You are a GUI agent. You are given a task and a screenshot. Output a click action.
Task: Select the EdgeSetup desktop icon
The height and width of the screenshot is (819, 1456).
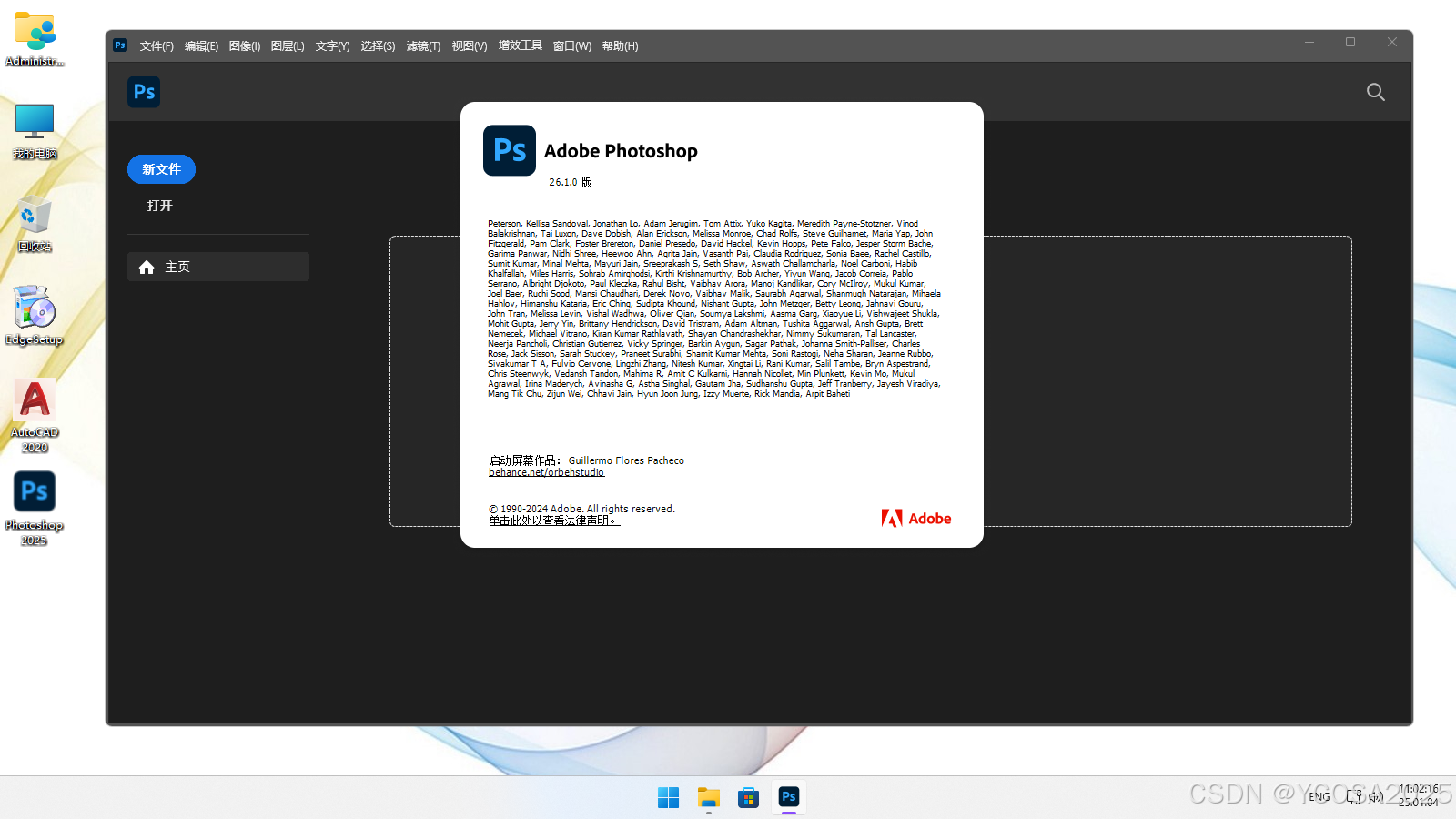[35, 316]
